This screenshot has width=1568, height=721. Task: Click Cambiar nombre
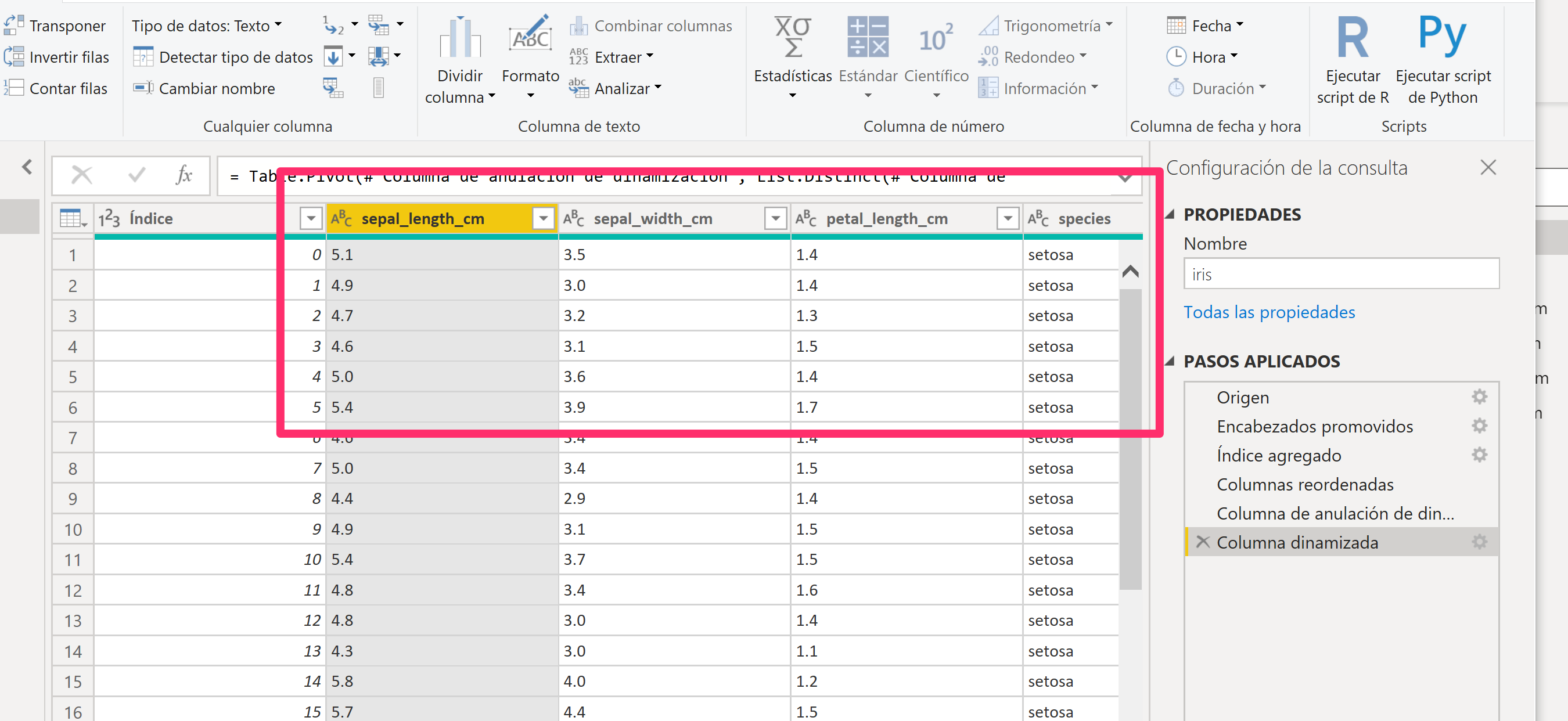pos(204,88)
